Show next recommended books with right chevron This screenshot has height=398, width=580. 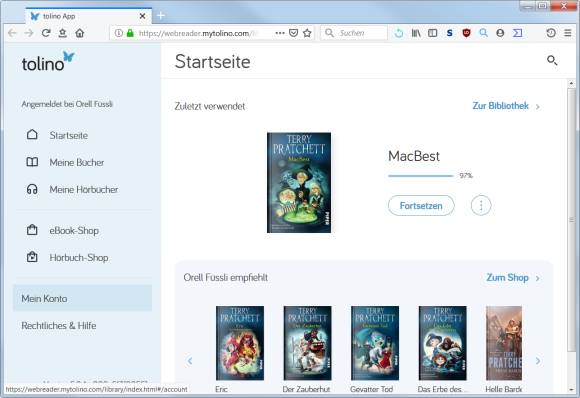click(538, 361)
